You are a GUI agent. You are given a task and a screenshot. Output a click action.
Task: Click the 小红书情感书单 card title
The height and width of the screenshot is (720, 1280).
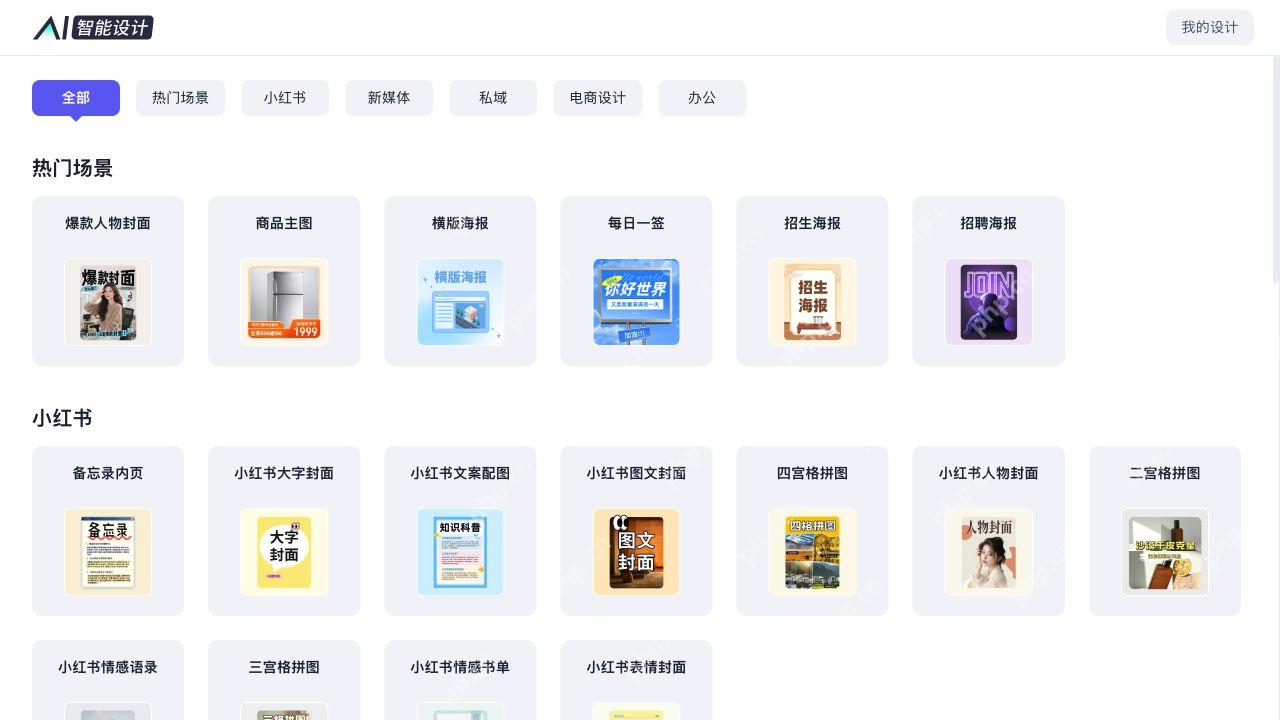pyautogui.click(x=460, y=667)
